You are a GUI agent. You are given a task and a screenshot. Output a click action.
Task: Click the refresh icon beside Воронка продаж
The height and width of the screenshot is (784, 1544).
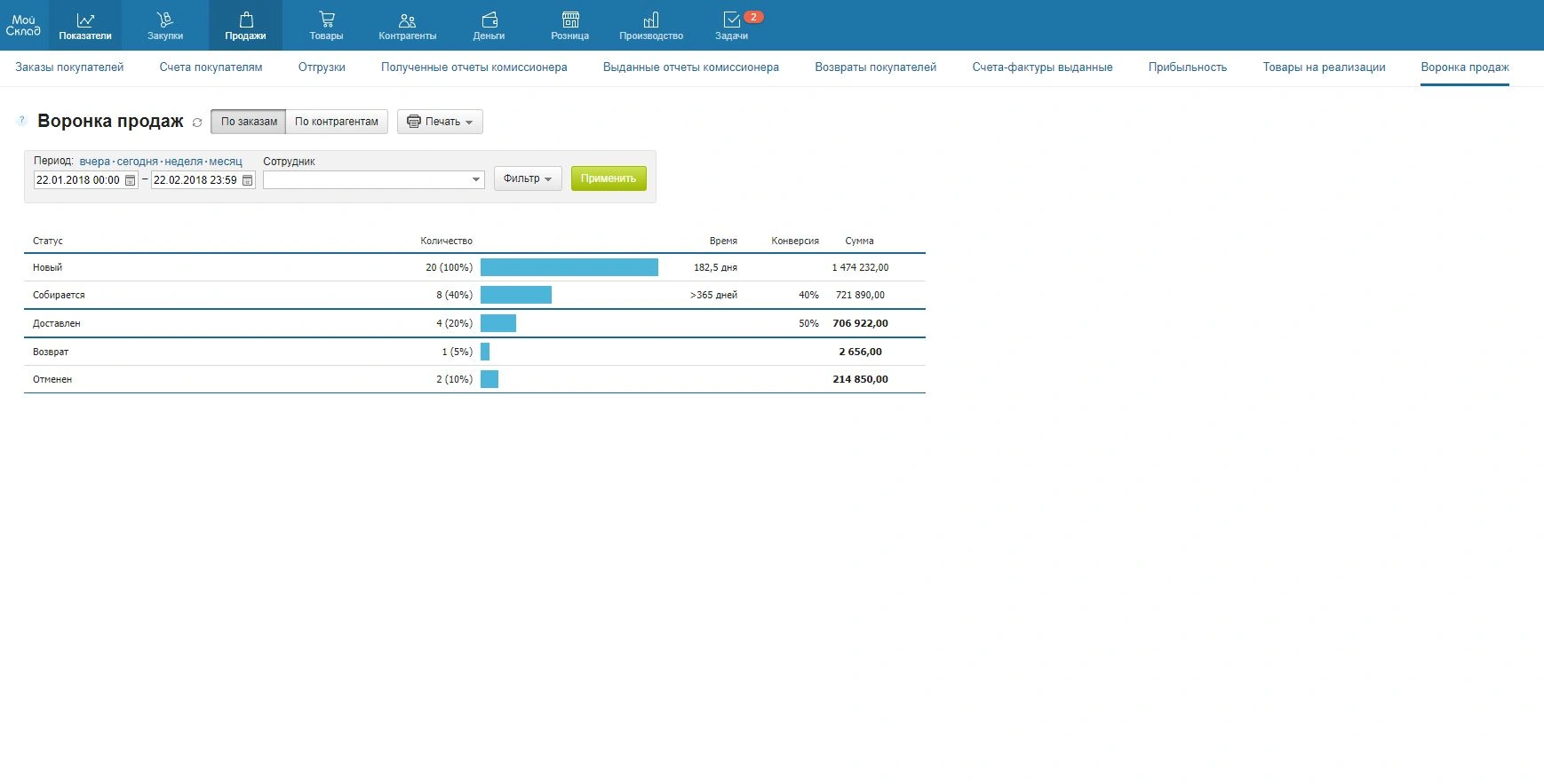[197, 123]
